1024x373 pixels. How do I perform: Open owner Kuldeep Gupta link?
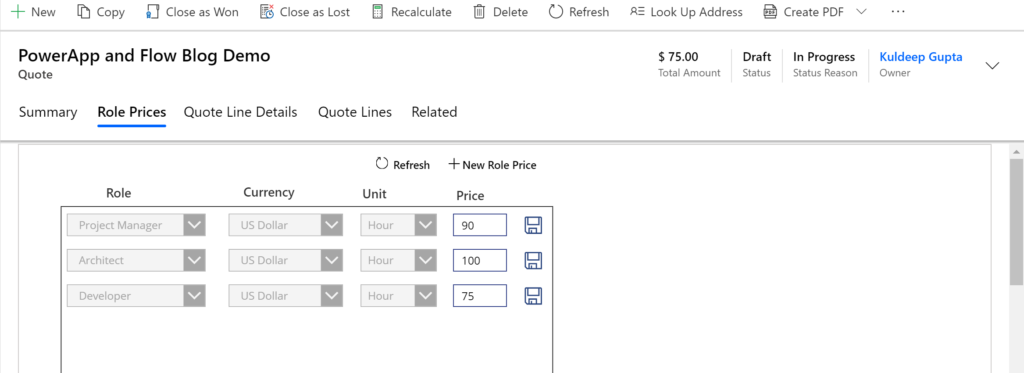pos(921,57)
